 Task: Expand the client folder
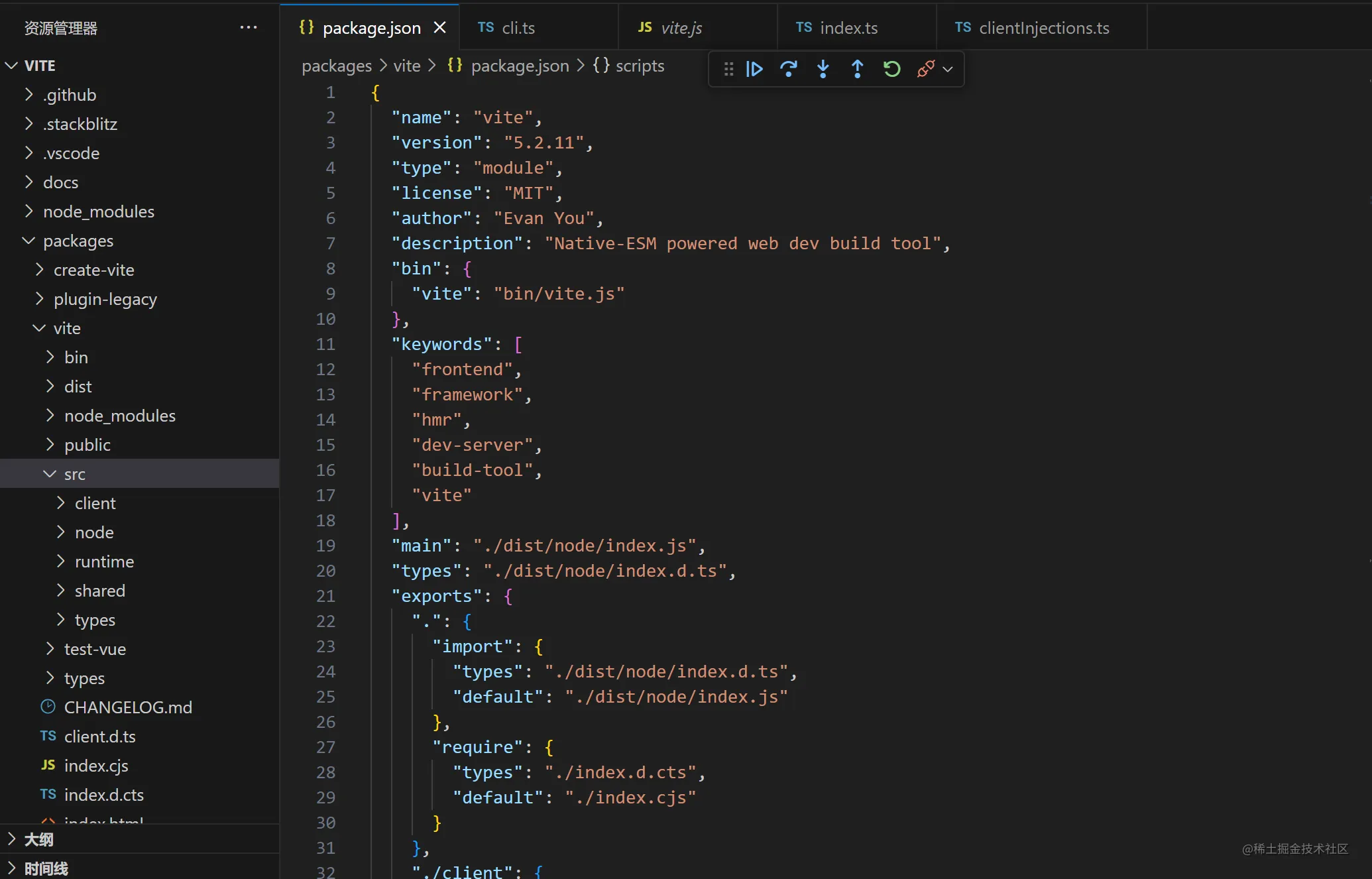140,503
